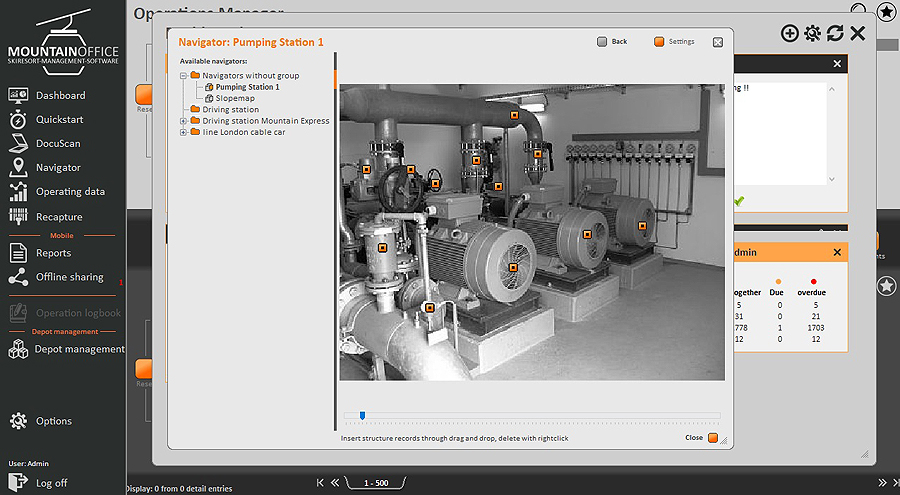Screen dimensions: 900x495
Task: Open Depot management cubes icon
Action: coord(18,349)
